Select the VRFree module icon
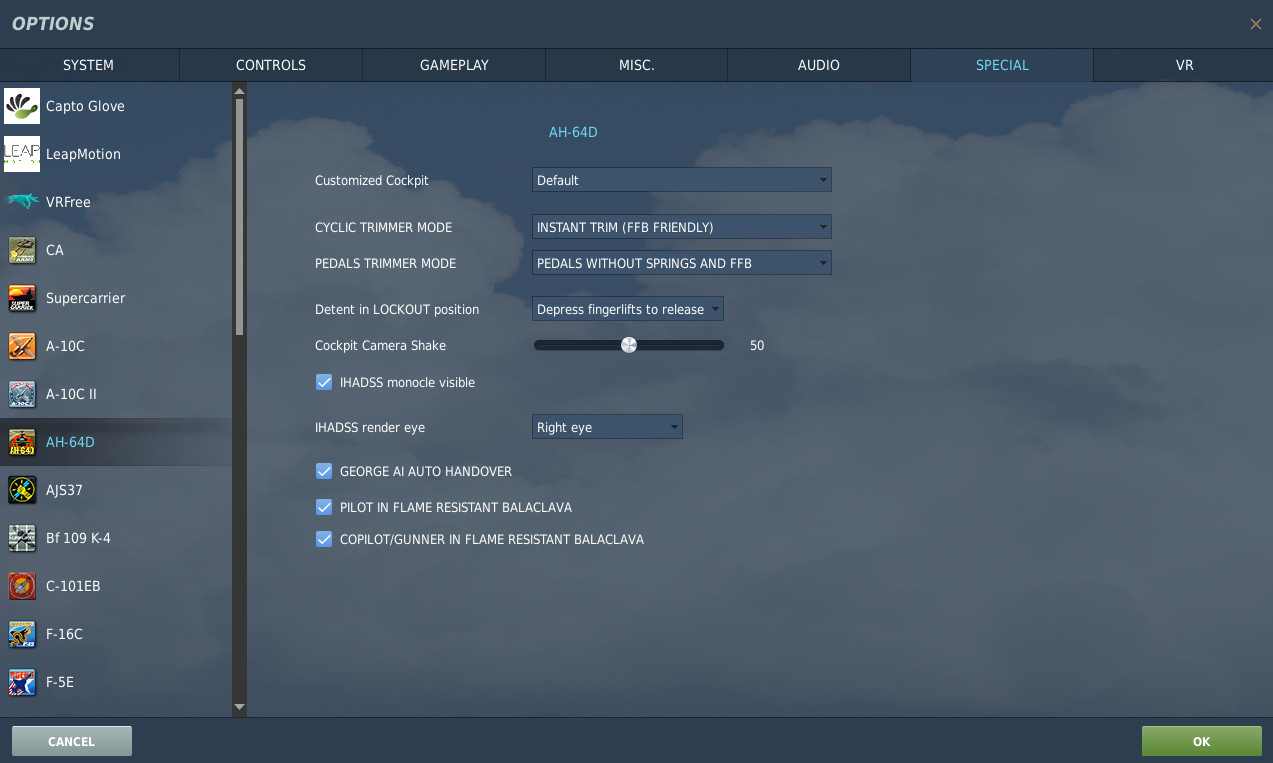The height and width of the screenshot is (763, 1273). tap(22, 202)
